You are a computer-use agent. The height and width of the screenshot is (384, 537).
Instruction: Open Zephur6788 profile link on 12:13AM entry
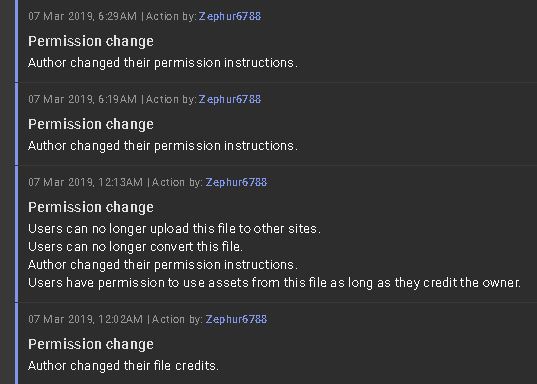(236, 182)
